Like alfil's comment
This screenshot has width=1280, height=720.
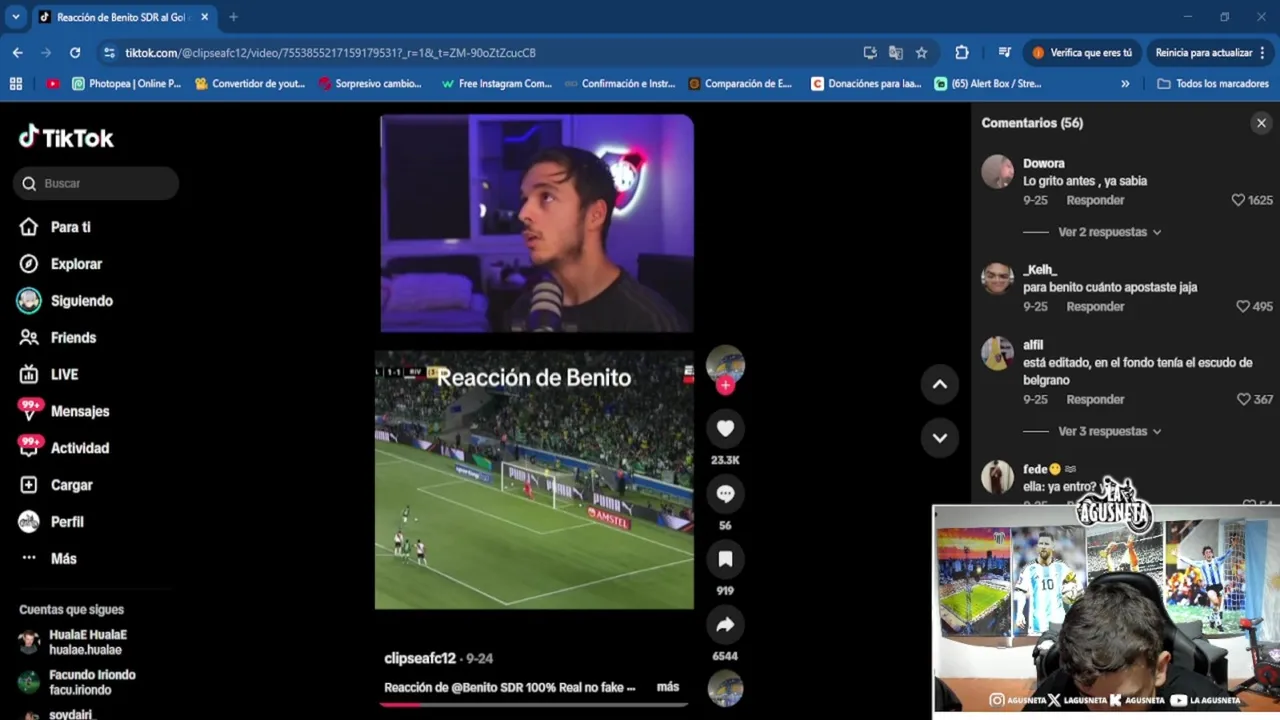click(x=1243, y=399)
